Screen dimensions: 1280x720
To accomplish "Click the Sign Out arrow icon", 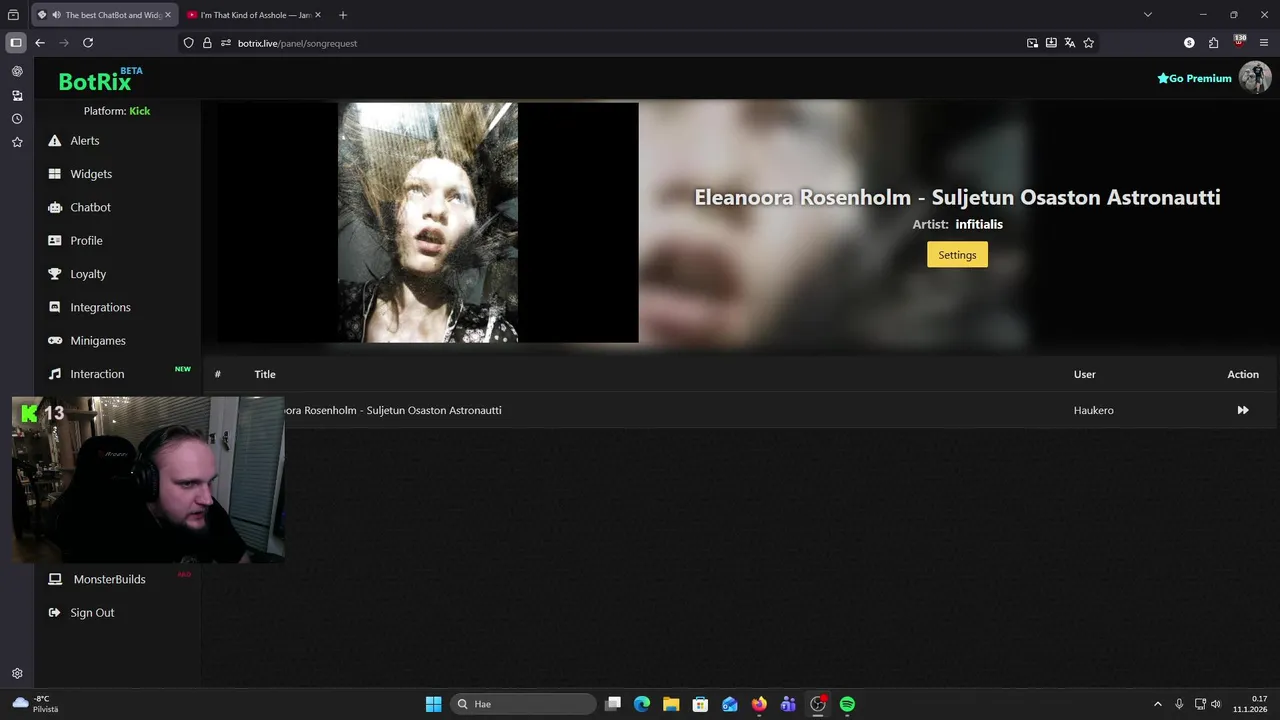I will [x=55, y=613].
